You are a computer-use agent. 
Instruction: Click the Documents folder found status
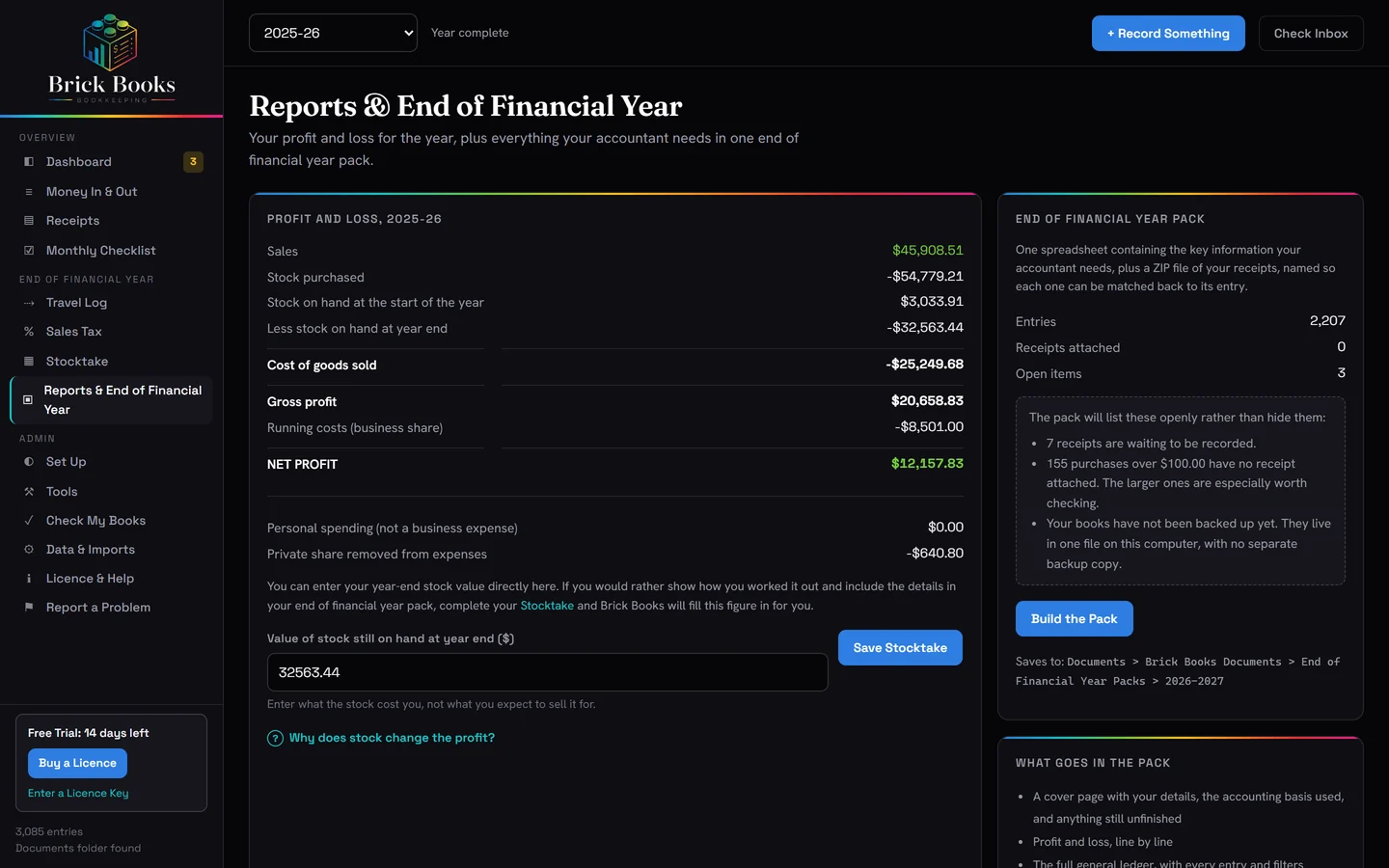[x=78, y=849]
